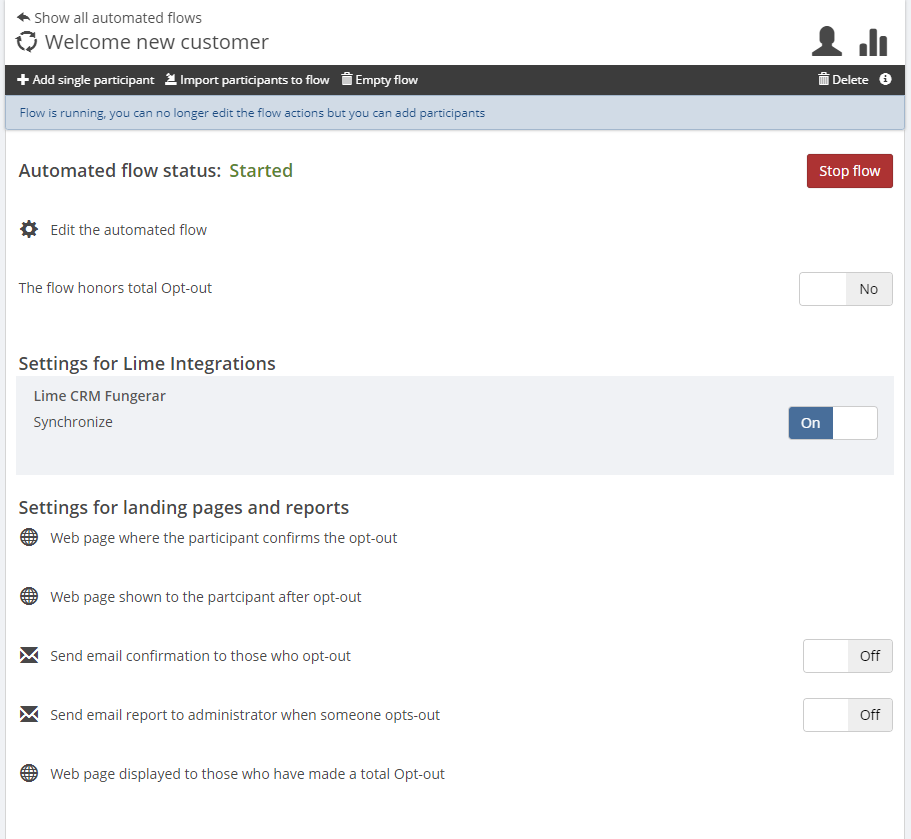Click the participants person icon

[826, 41]
